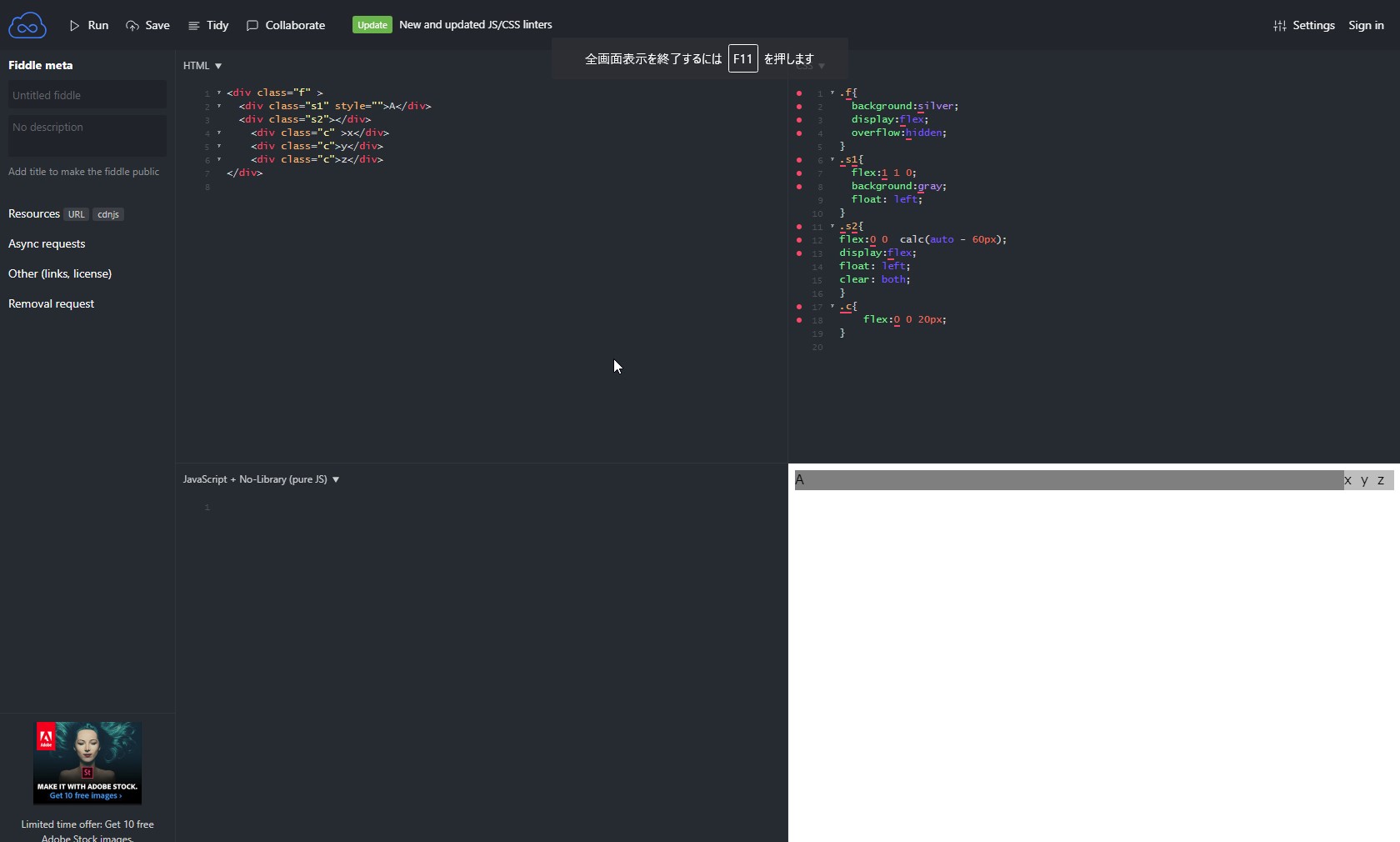Click lint marker on CSS line 8

pos(799,187)
